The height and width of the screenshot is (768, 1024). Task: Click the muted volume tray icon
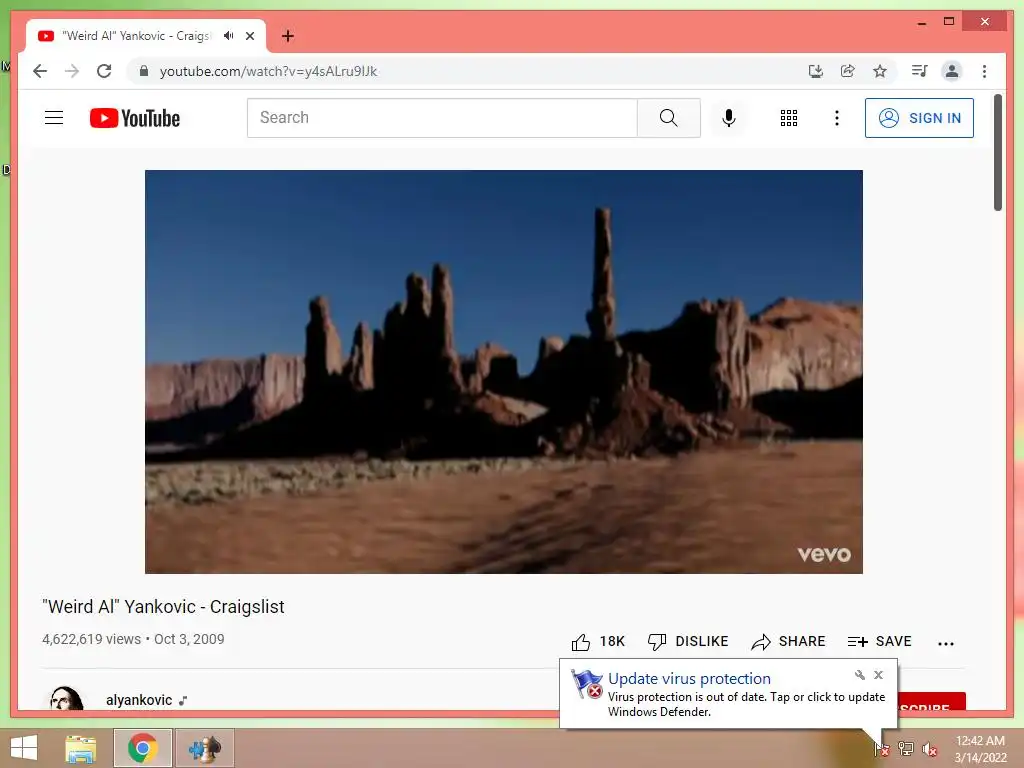point(929,748)
